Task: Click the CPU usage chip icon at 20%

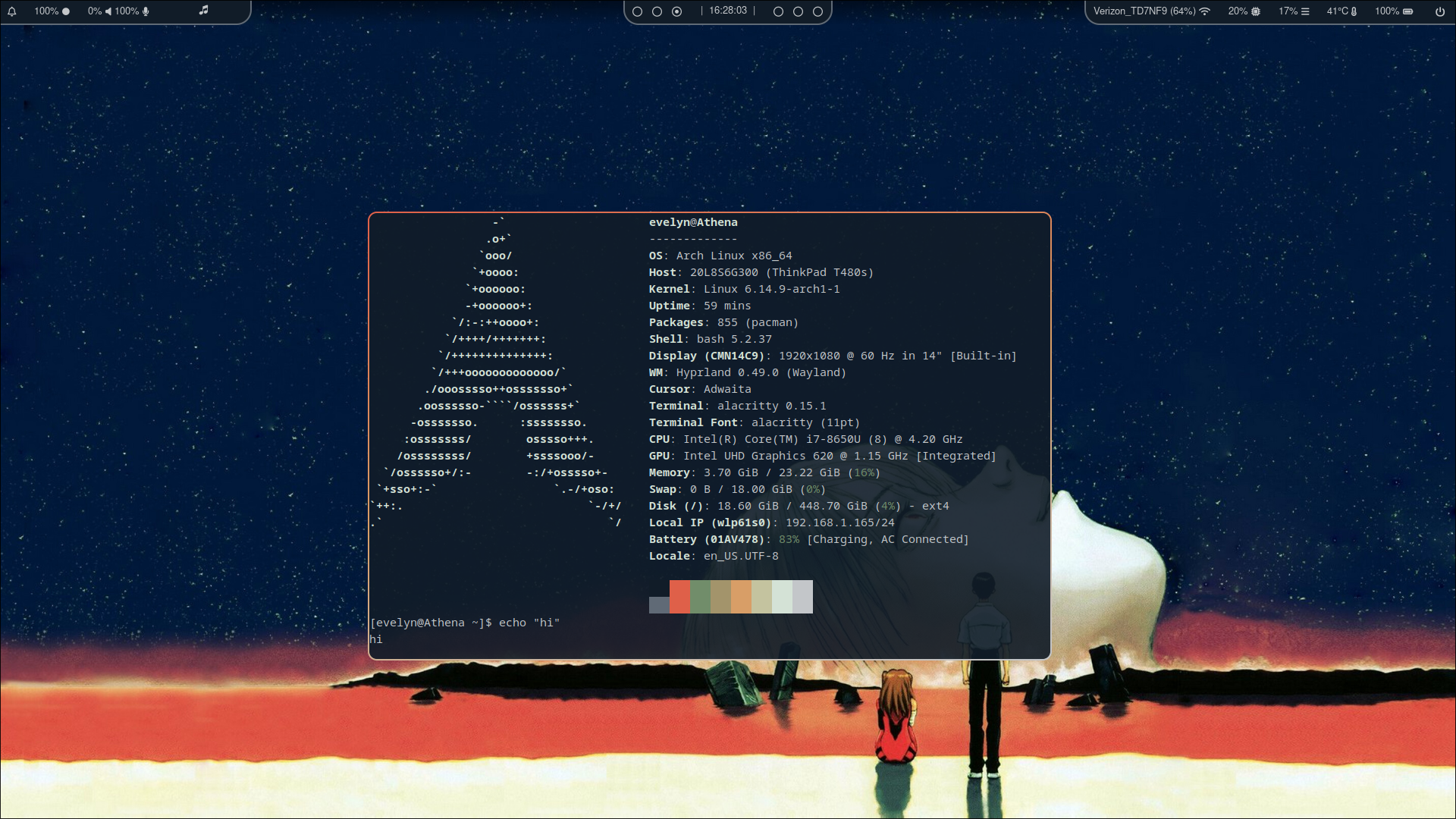Action: coord(1256,11)
